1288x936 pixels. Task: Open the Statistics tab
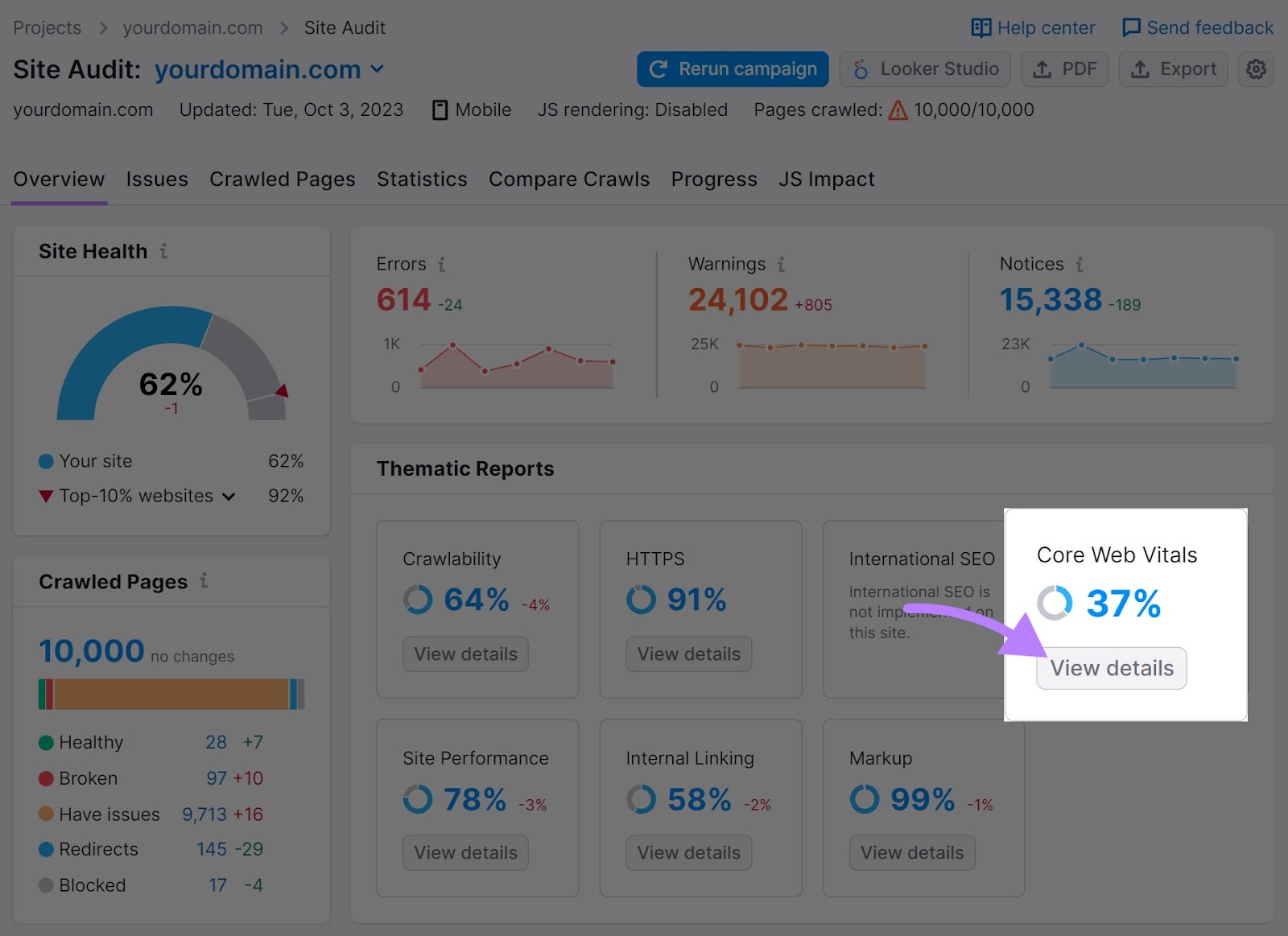click(x=422, y=179)
